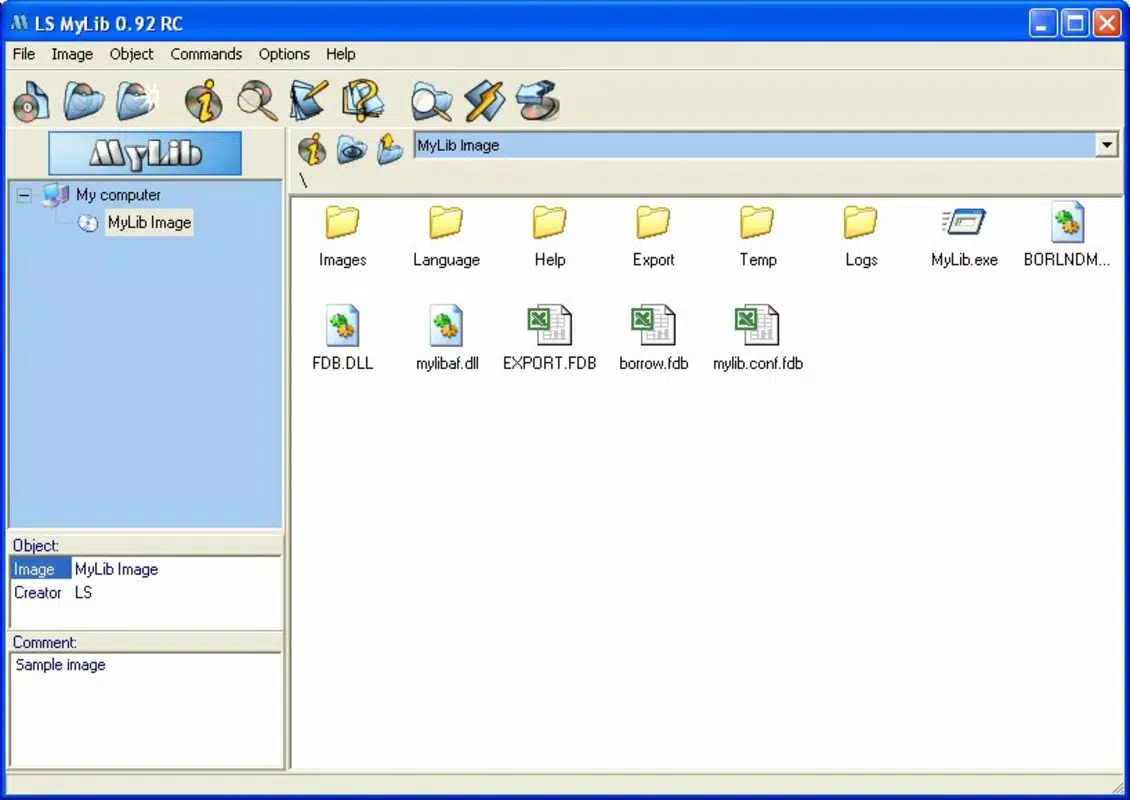Select the mylibaf.dll file
This screenshot has width=1130, height=800.
447,338
